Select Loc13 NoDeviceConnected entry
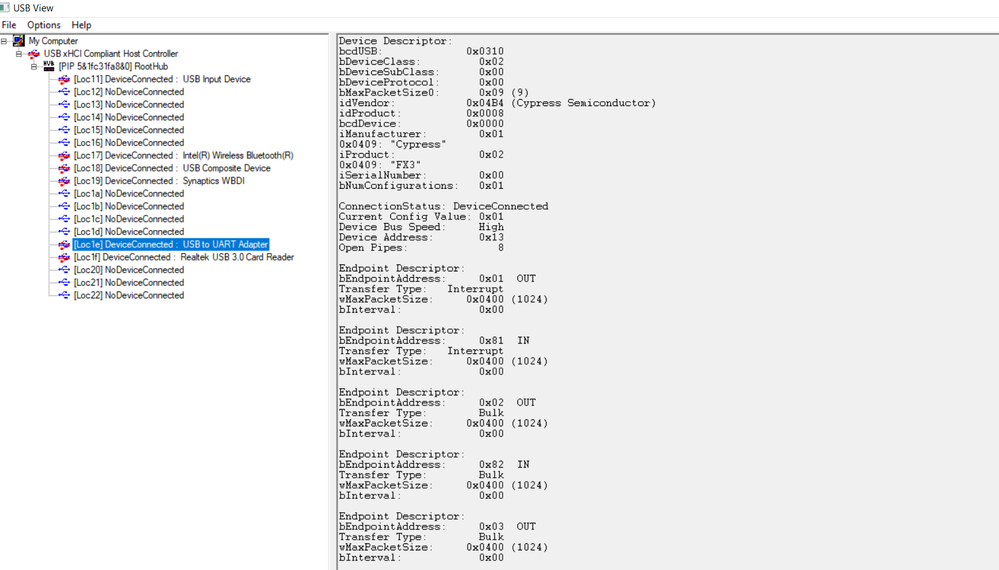Image resolution: width=999 pixels, height=570 pixels. point(129,104)
